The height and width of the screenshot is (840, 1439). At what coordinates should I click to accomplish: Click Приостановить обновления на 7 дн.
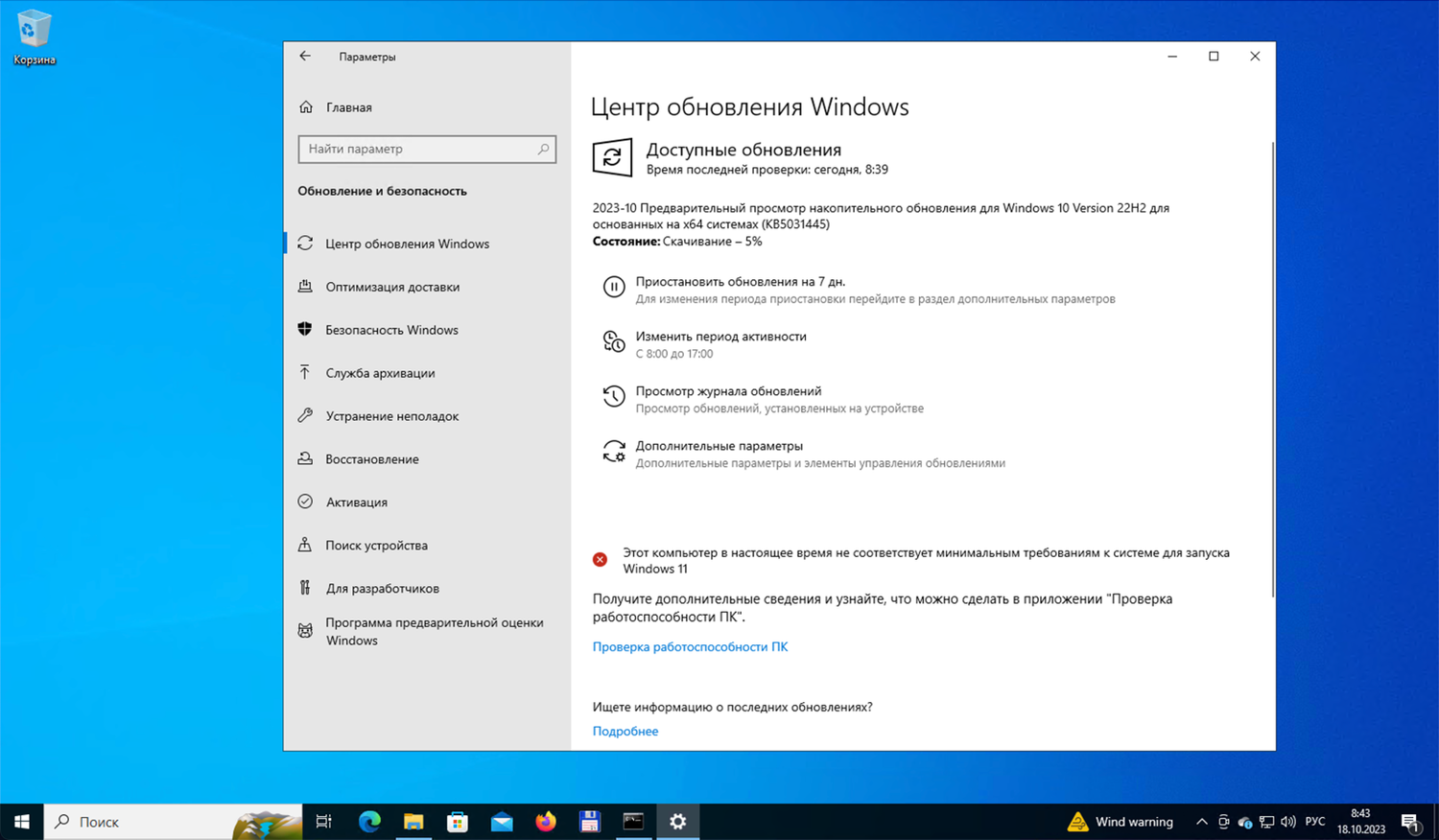click(x=740, y=282)
